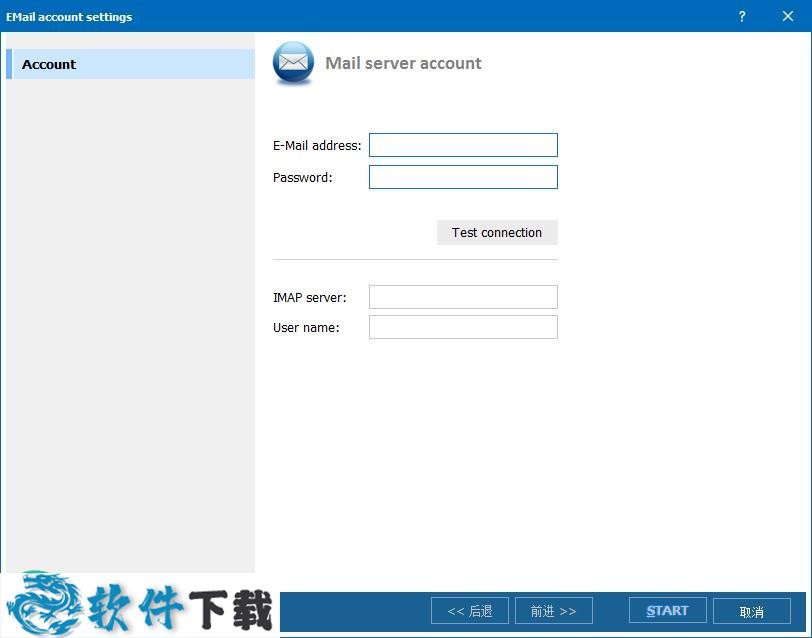812x638 pixels.
Task: Click the START button
Action: point(668,611)
